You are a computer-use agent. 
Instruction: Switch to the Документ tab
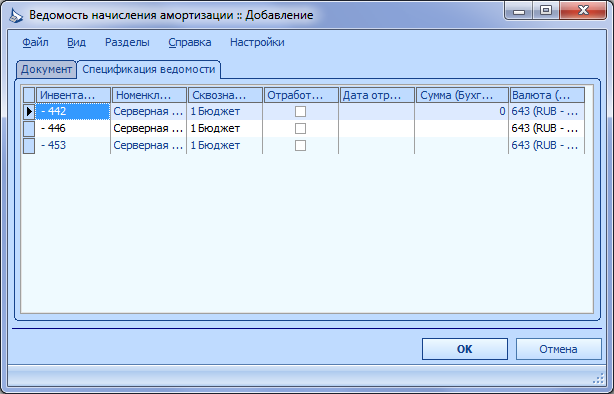[46, 69]
